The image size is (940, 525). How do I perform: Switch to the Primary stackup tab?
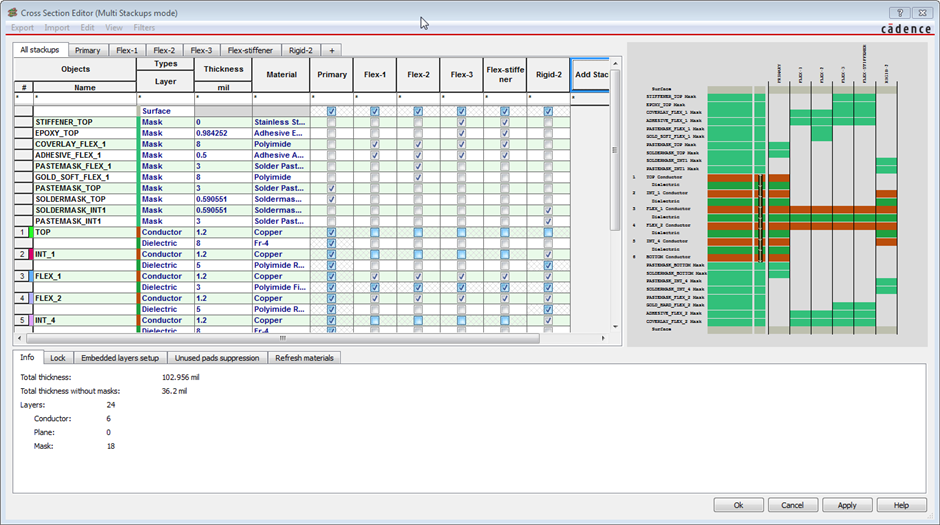coord(88,50)
